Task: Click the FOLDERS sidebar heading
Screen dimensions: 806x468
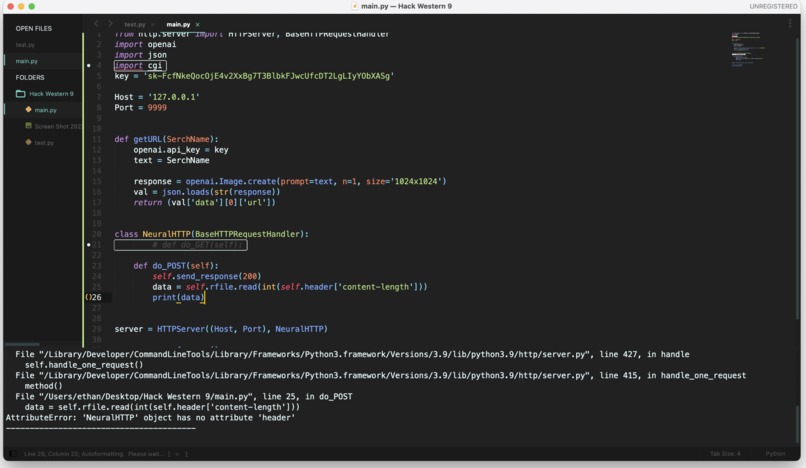Action: pyautogui.click(x=30, y=77)
